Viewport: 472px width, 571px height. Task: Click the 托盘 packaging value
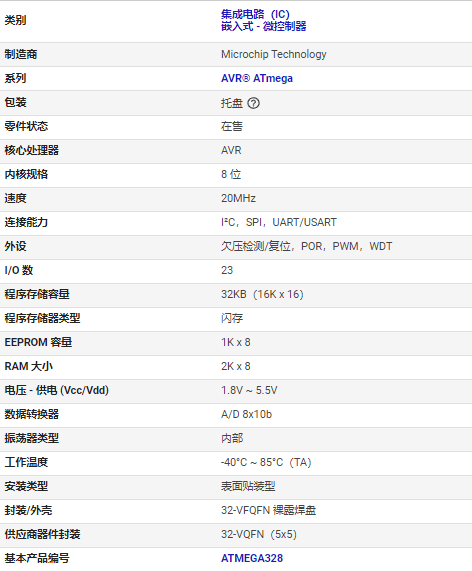click(x=232, y=103)
